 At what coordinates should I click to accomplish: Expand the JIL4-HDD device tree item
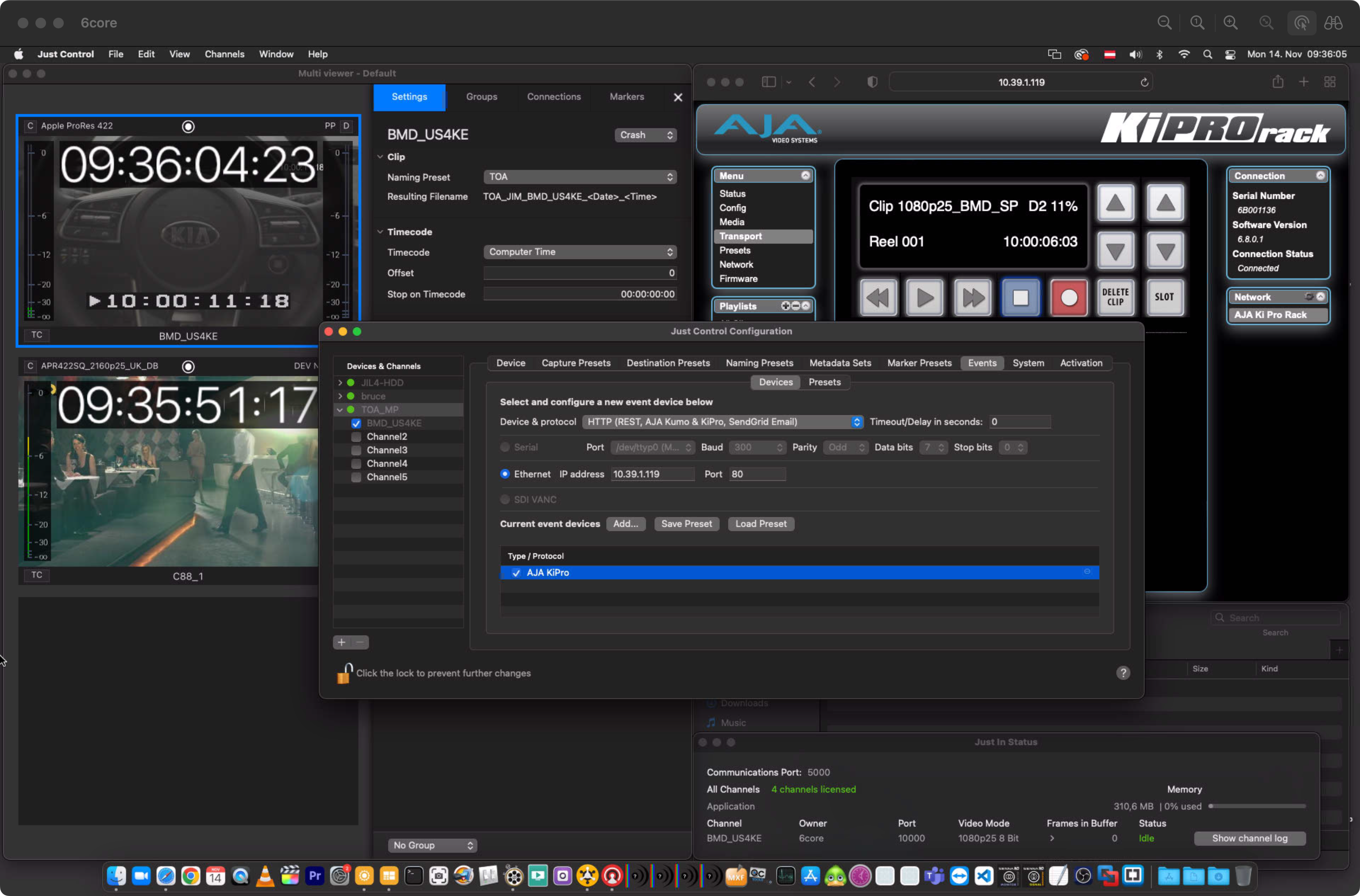340,382
